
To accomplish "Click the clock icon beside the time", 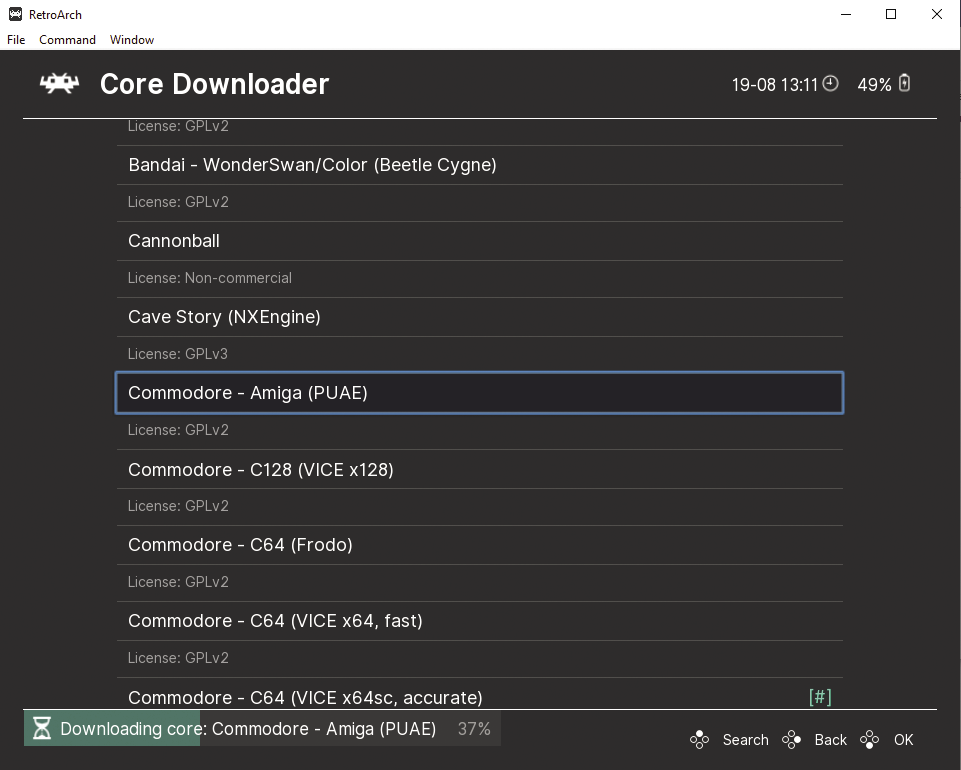I will (830, 84).
